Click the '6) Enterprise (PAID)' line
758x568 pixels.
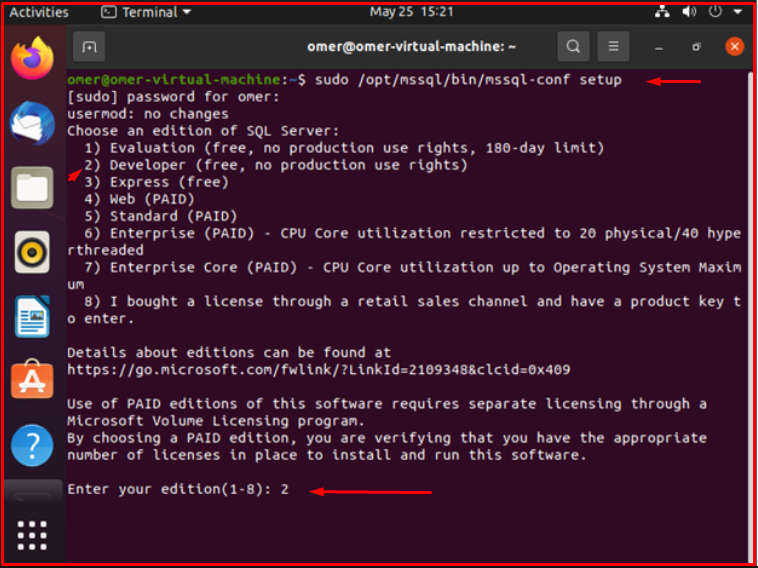click(404, 242)
